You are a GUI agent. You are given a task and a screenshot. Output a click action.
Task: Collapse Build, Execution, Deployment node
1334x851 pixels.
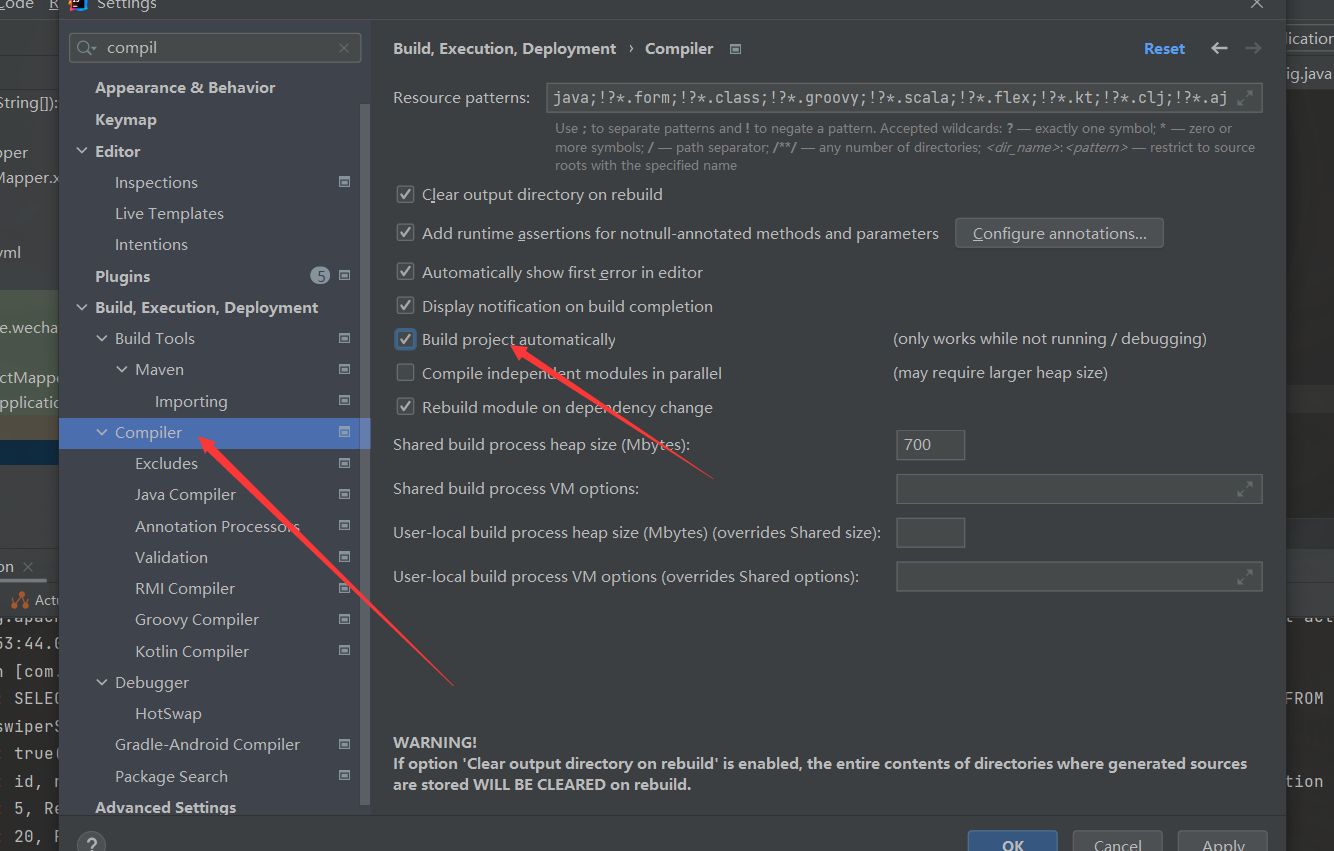point(82,307)
